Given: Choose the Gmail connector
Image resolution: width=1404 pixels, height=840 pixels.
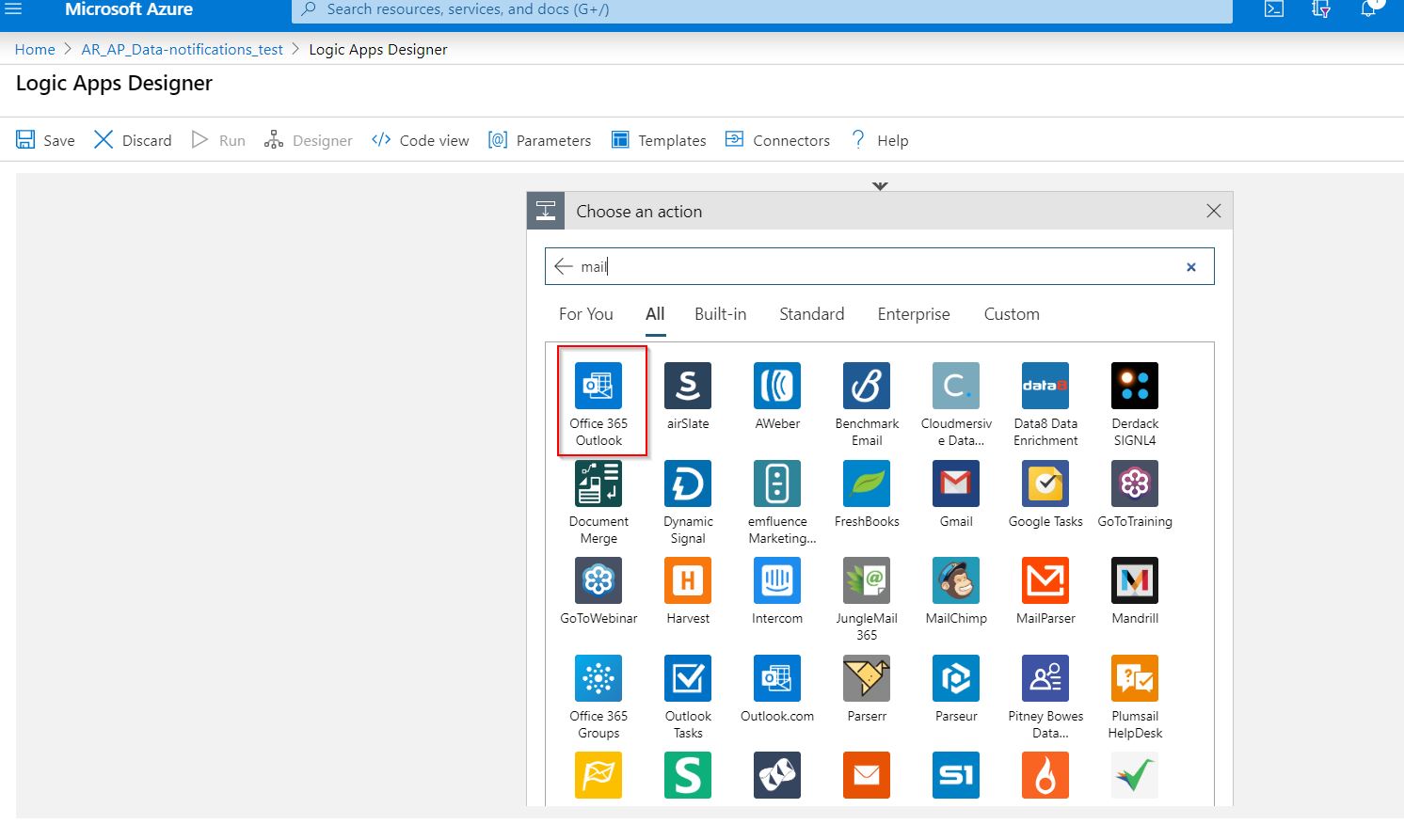Looking at the screenshot, I should coord(956,494).
